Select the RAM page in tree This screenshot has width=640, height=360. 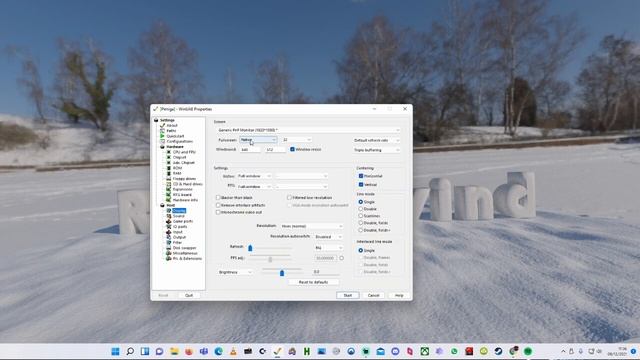tap(177, 173)
